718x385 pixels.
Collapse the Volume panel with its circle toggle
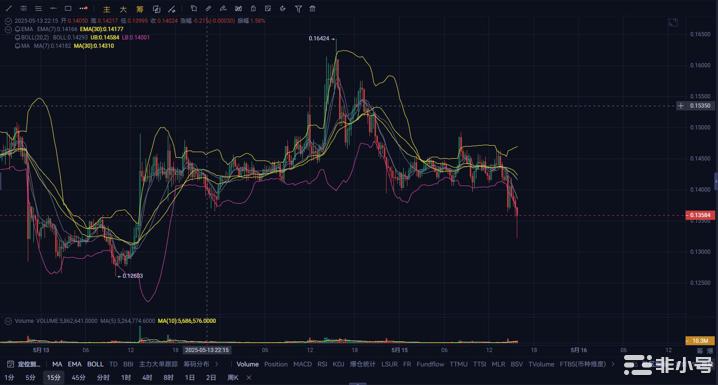8,321
